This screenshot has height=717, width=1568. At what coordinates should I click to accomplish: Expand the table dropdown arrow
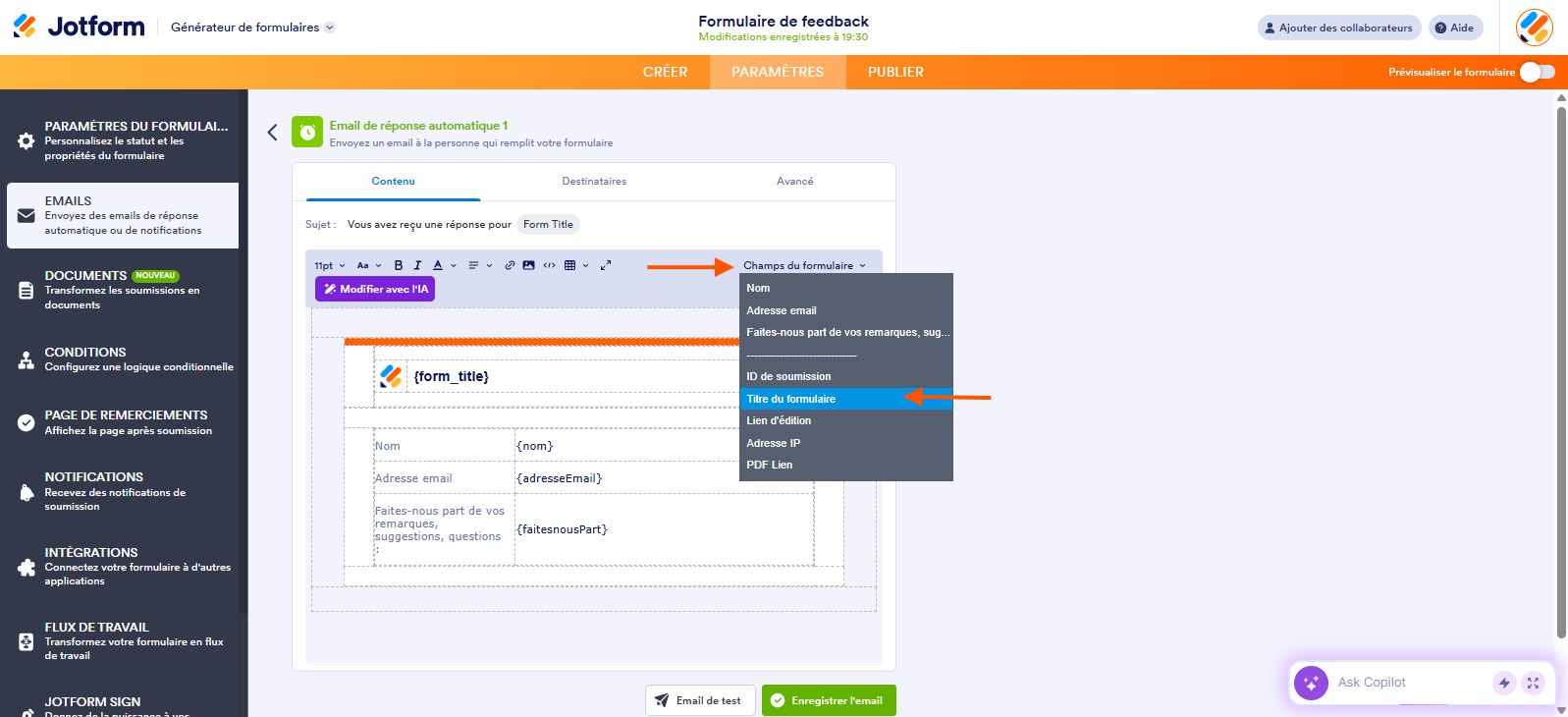(586, 265)
